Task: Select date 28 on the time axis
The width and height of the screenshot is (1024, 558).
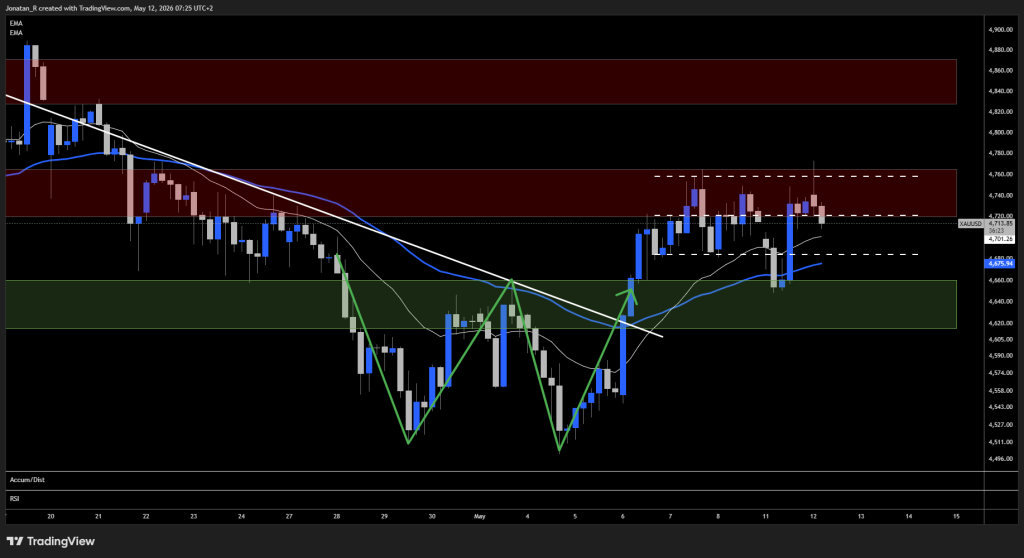Action: 337,516
